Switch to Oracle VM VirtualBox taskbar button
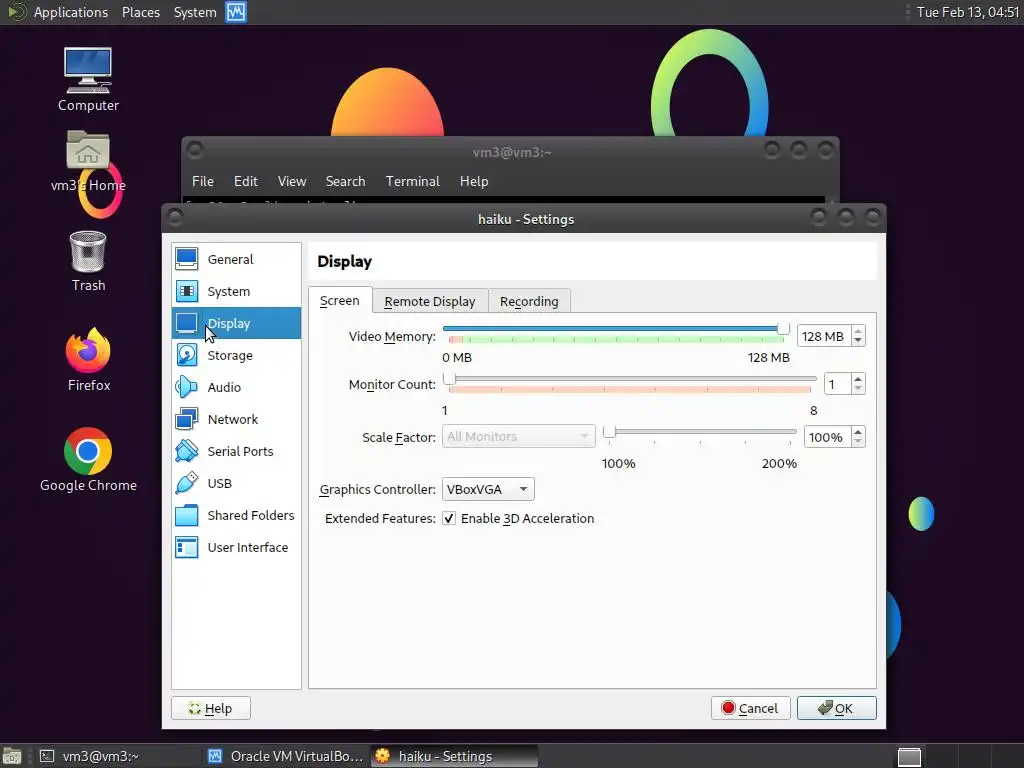The image size is (1024, 768). (286, 756)
